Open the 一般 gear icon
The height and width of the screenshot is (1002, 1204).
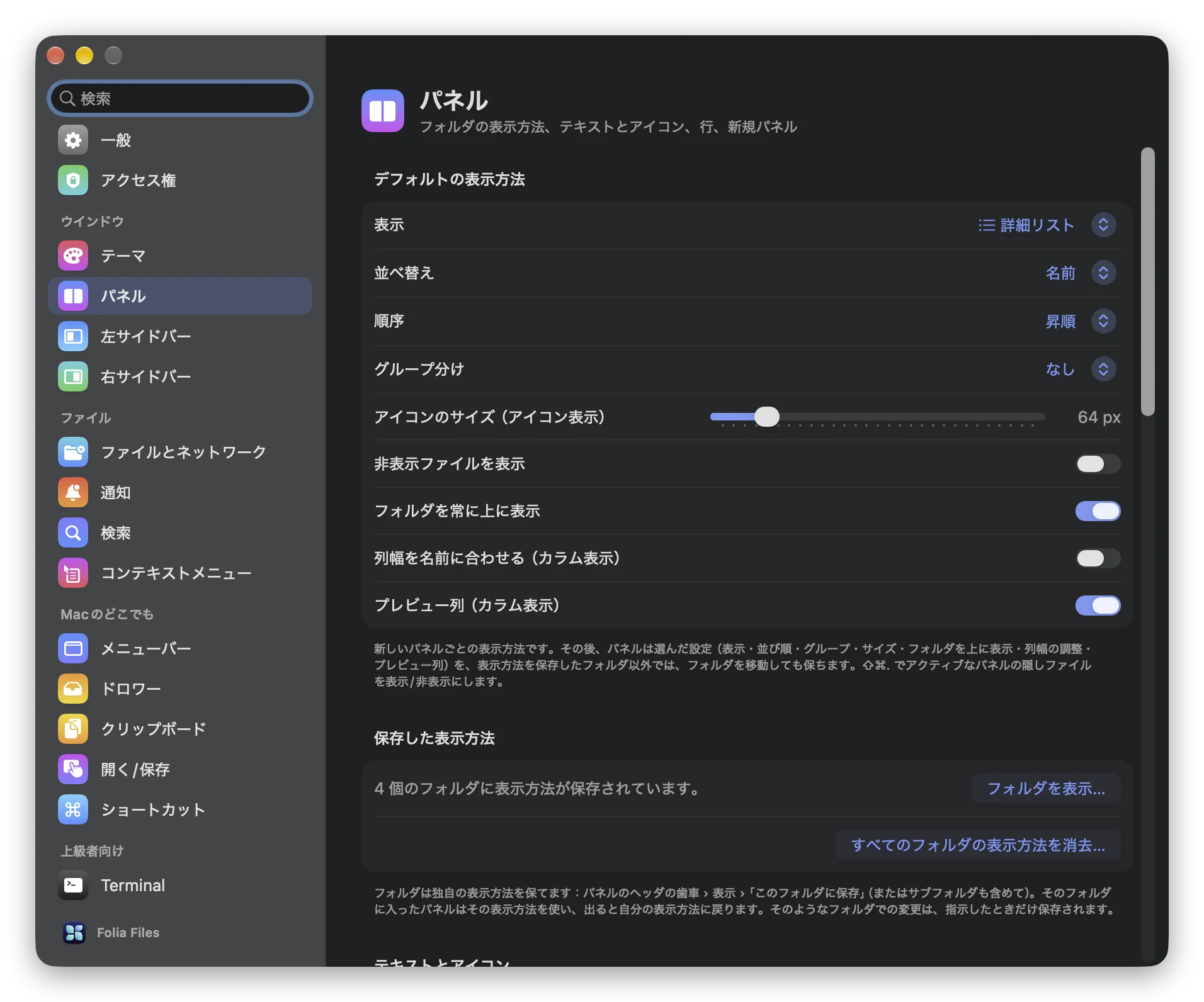coord(73,140)
